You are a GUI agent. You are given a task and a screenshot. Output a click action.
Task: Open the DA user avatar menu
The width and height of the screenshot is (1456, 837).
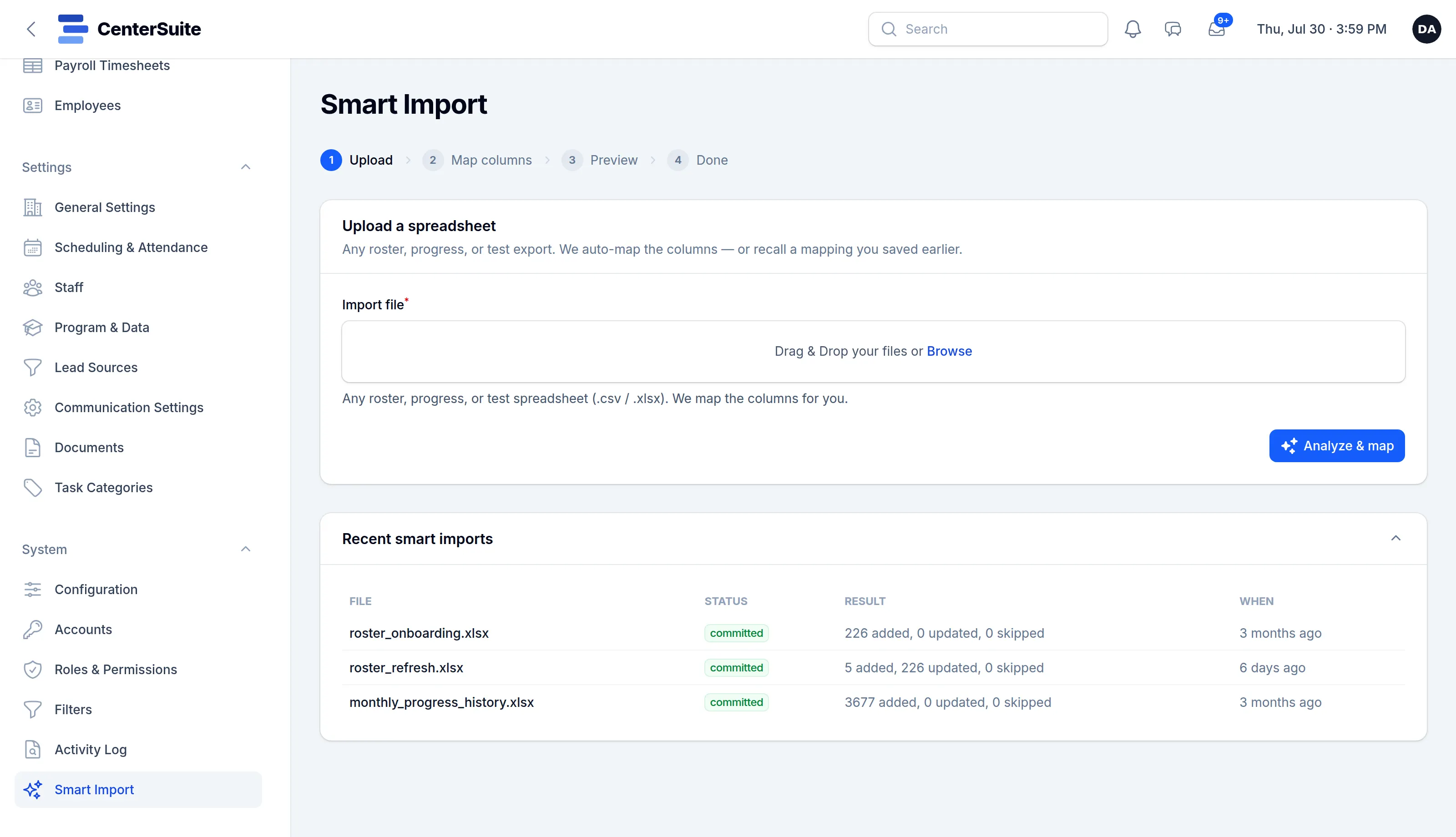1426,29
